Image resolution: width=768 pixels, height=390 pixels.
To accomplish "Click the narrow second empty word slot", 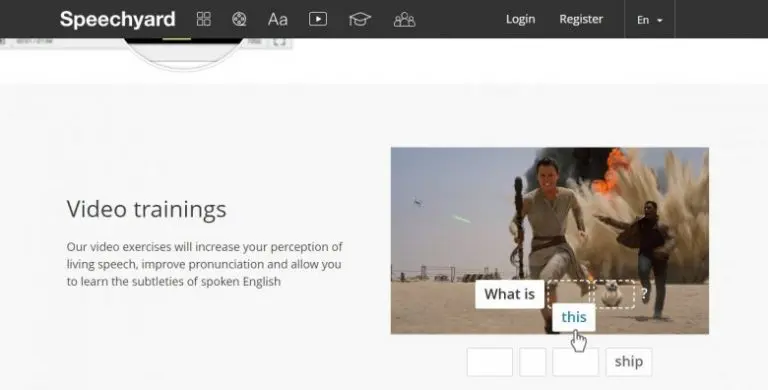I will pyautogui.click(x=533, y=362).
